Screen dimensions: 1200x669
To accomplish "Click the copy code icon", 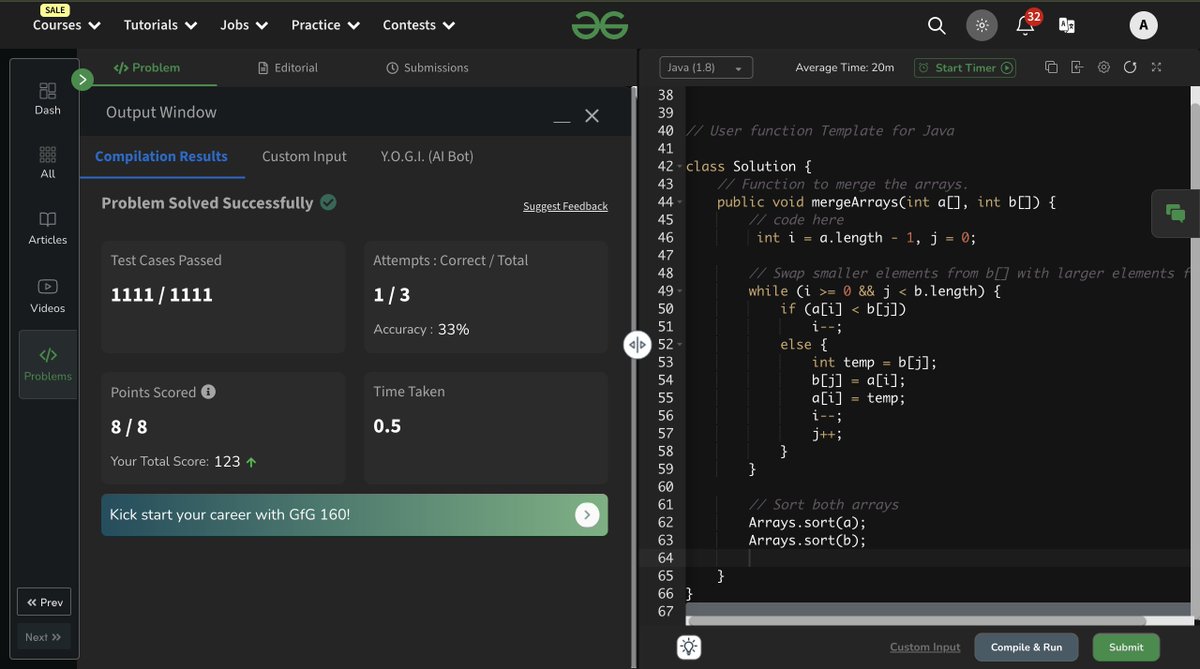I will click(1051, 68).
